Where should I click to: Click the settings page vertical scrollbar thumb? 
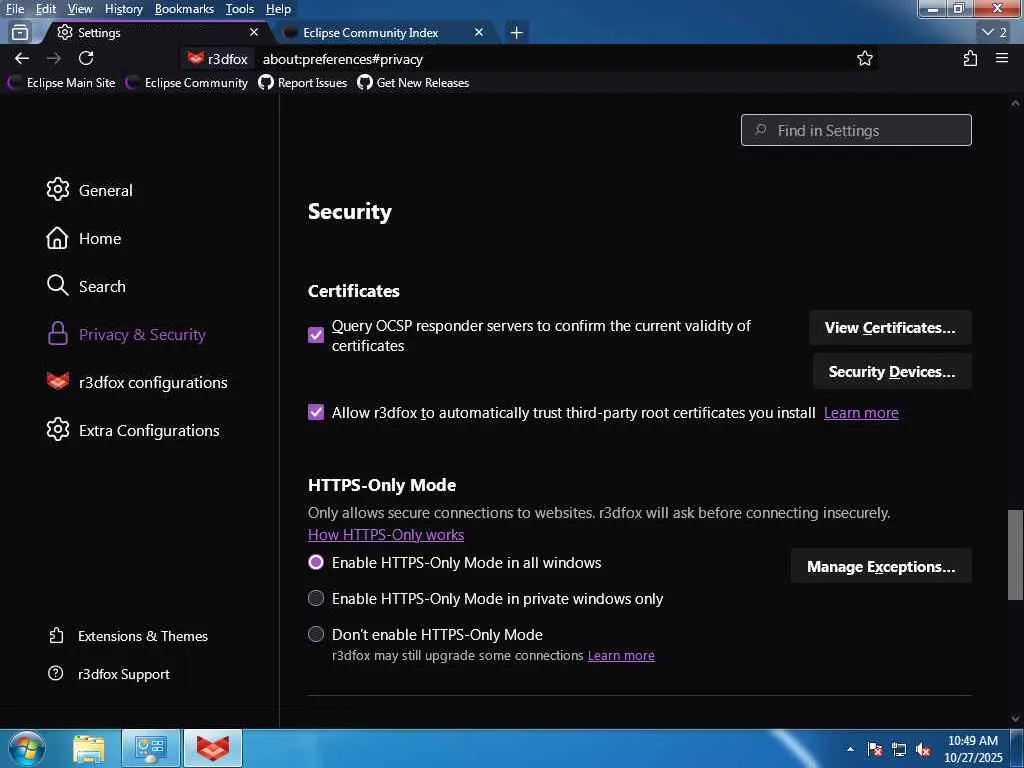click(1015, 554)
